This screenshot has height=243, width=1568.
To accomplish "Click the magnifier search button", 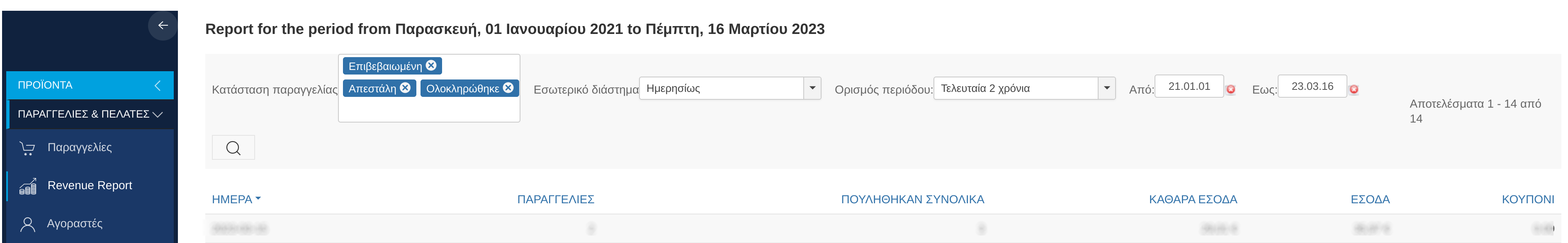I will tap(233, 148).
